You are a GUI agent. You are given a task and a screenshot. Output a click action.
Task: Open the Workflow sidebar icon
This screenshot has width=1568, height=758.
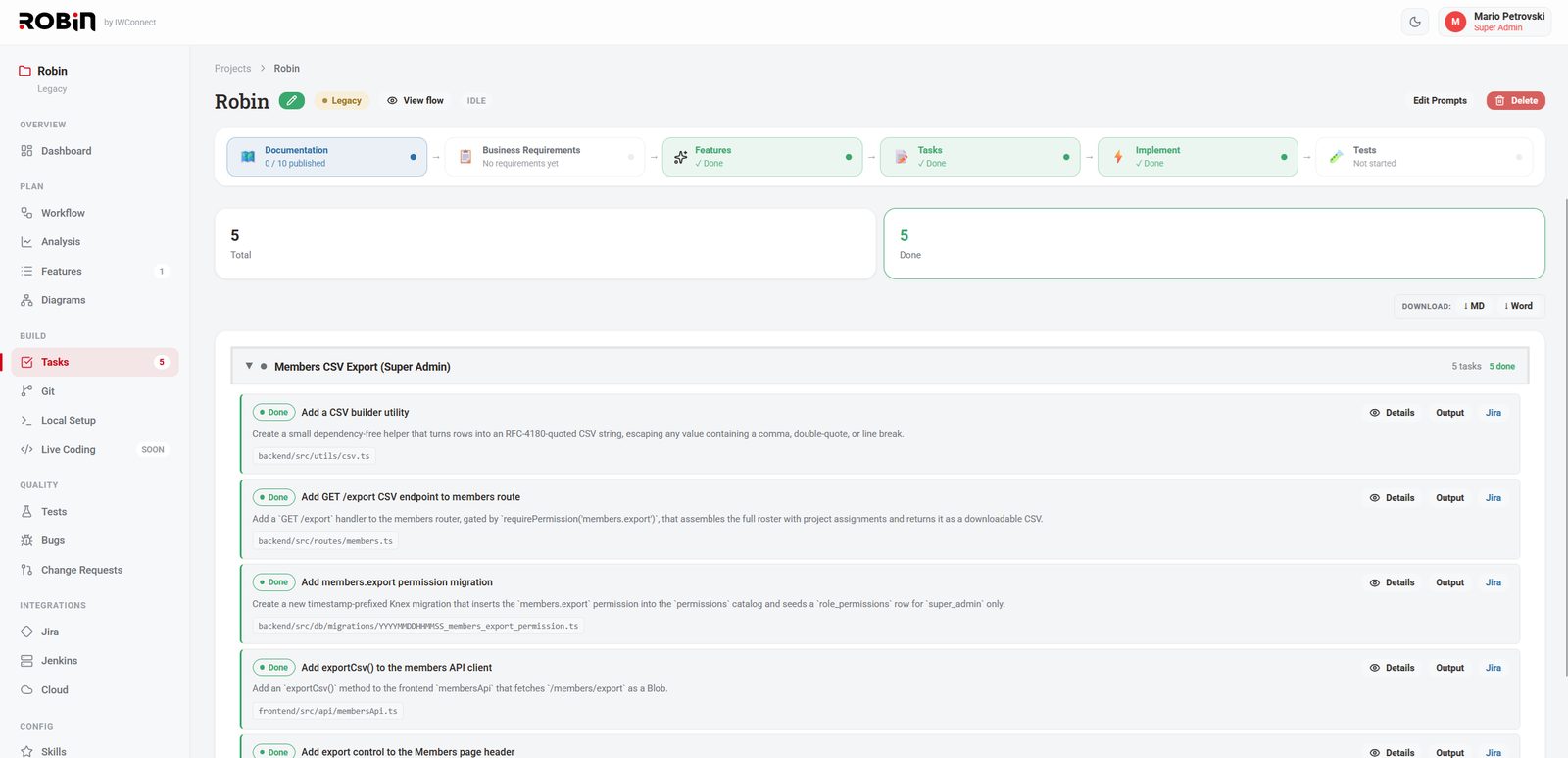tap(26, 213)
